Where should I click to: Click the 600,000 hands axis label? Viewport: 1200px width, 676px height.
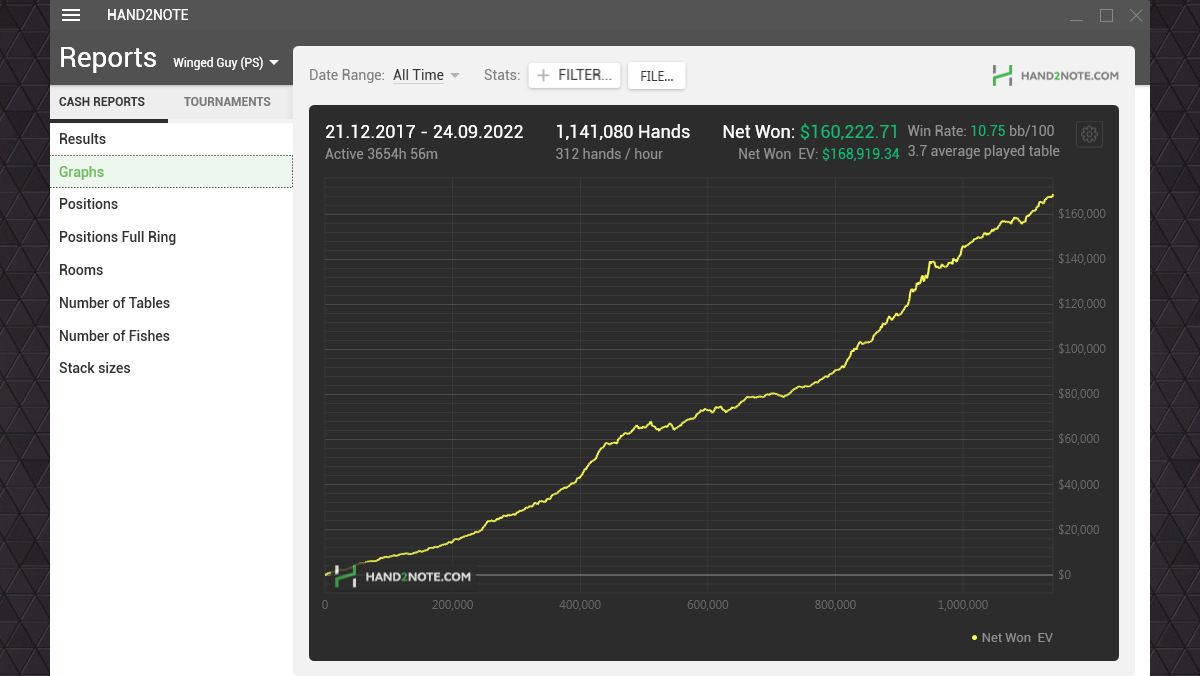coord(707,605)
